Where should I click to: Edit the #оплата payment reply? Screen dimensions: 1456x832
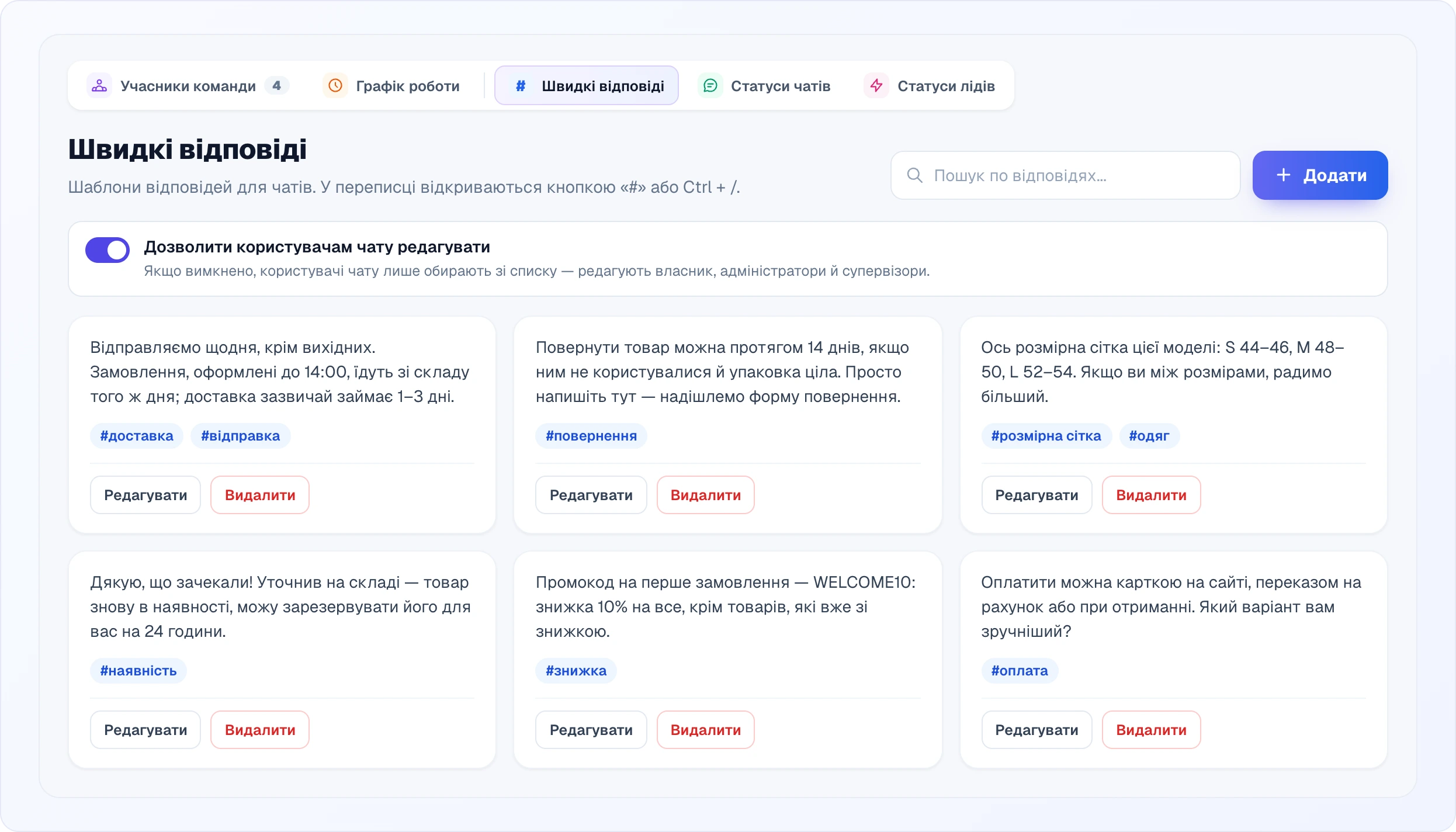1037,730
